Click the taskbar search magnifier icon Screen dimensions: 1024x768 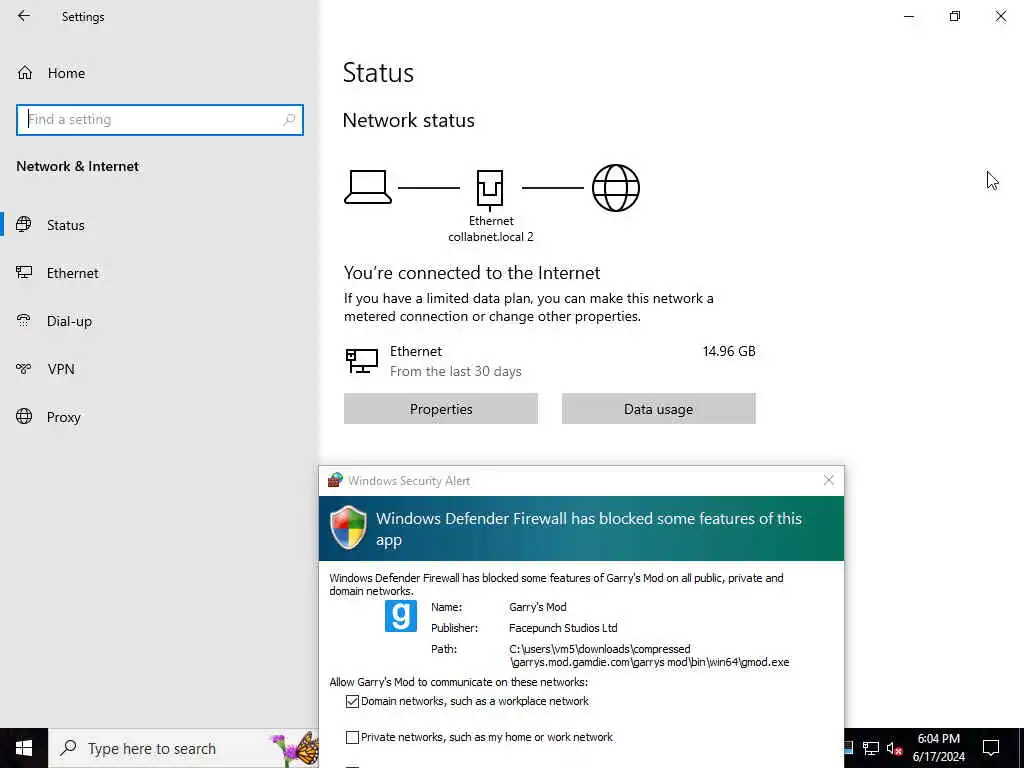(x=68, y=748)
